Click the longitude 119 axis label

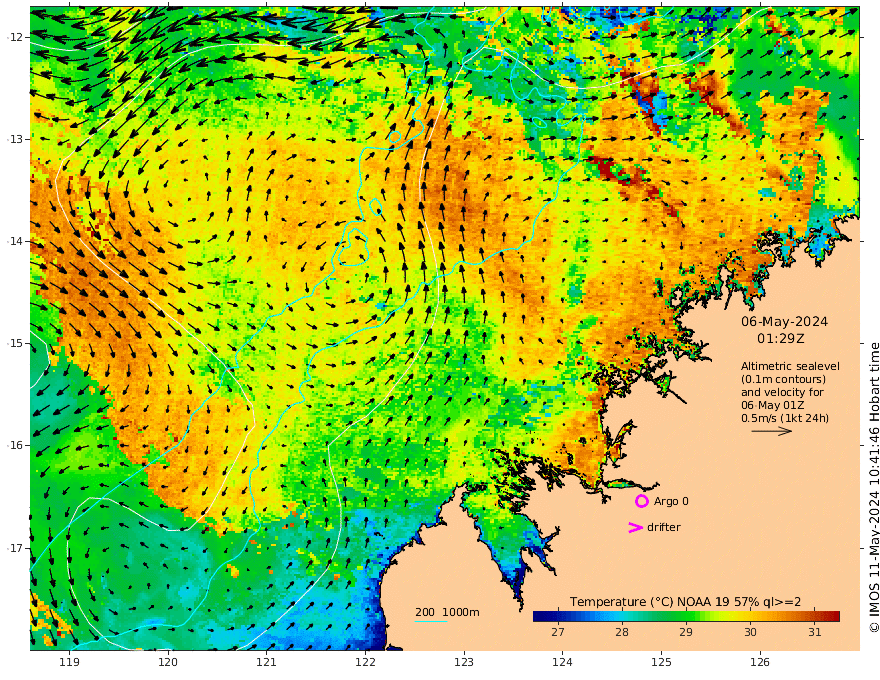(x=69, y=662)
